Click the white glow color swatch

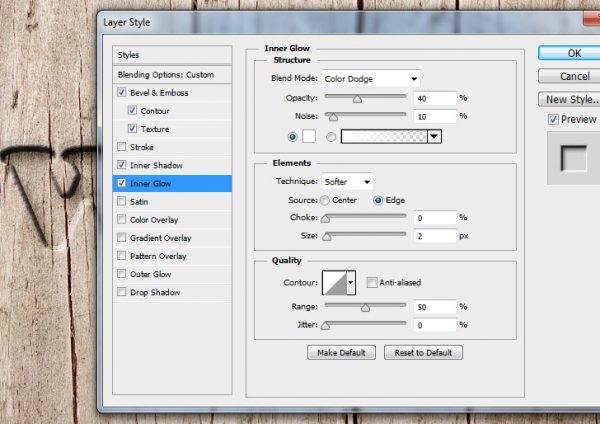click(309, 136)
